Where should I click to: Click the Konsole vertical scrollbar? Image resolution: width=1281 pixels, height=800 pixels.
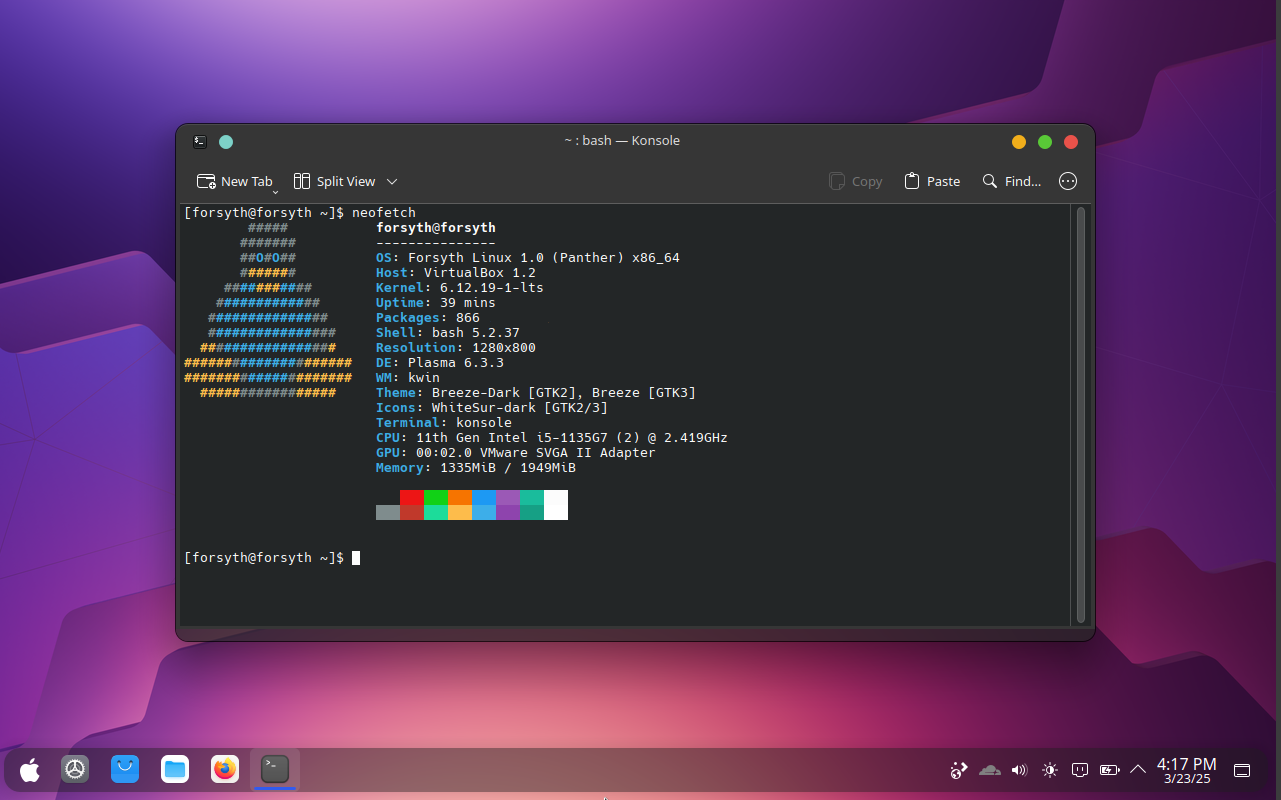coord(1080,414)
